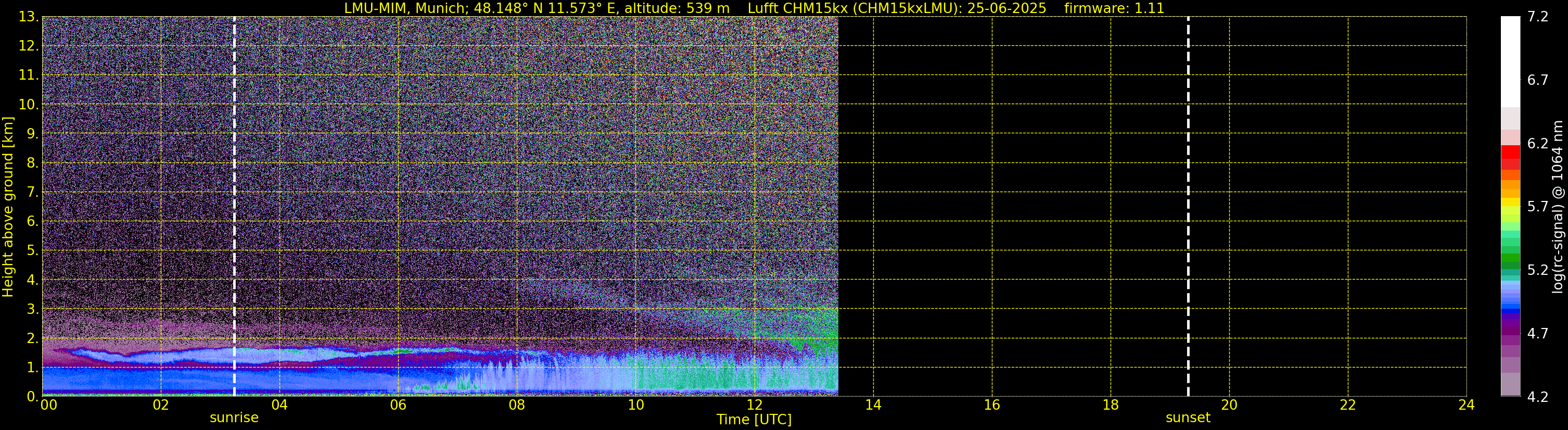The height and width of the screenshot is (430, 1568).
Task: Click the colorbar tick value '5.2'
Action: (x=1538, y=270)
